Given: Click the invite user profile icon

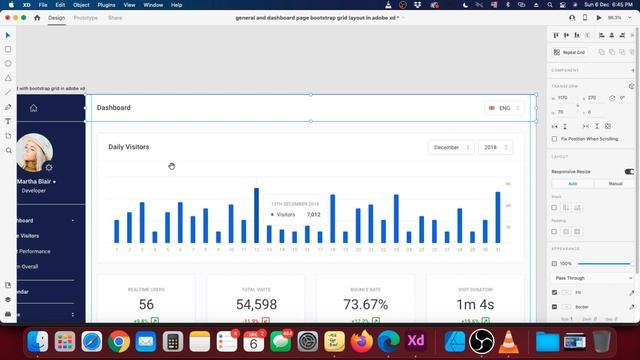Looking at the screenshot, I should click(x=572, y=18).
